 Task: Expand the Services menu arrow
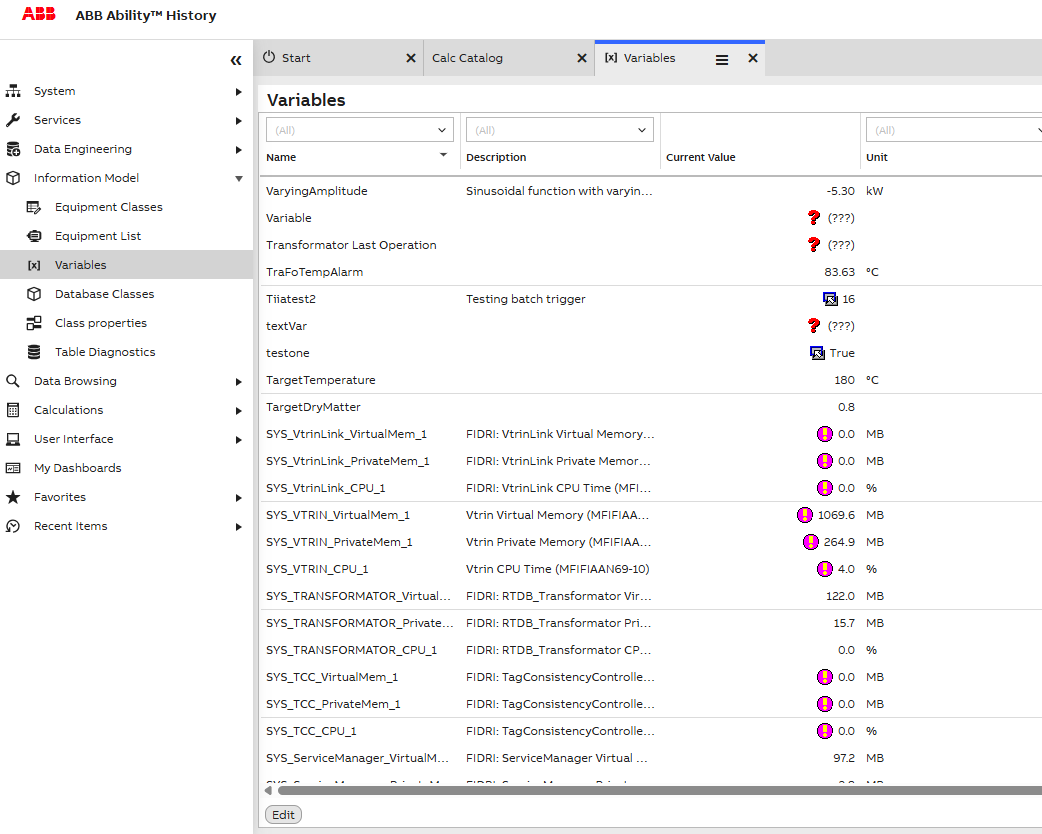click(239, 121)
